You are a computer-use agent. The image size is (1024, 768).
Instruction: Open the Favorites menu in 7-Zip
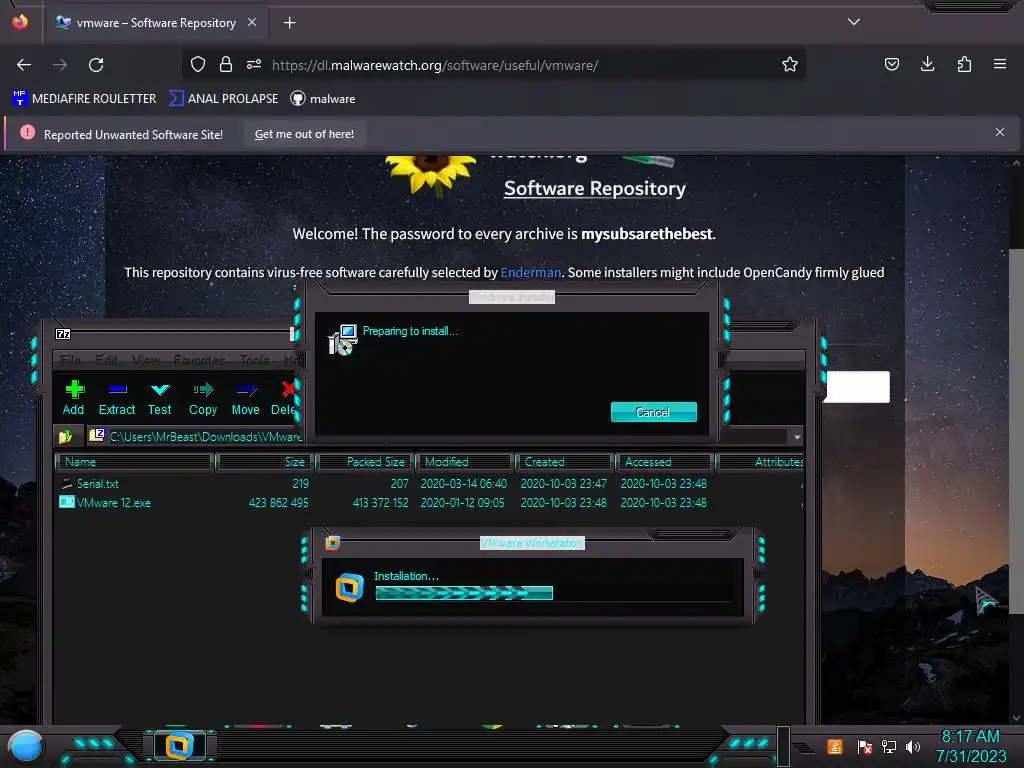(x=199, y=360)
